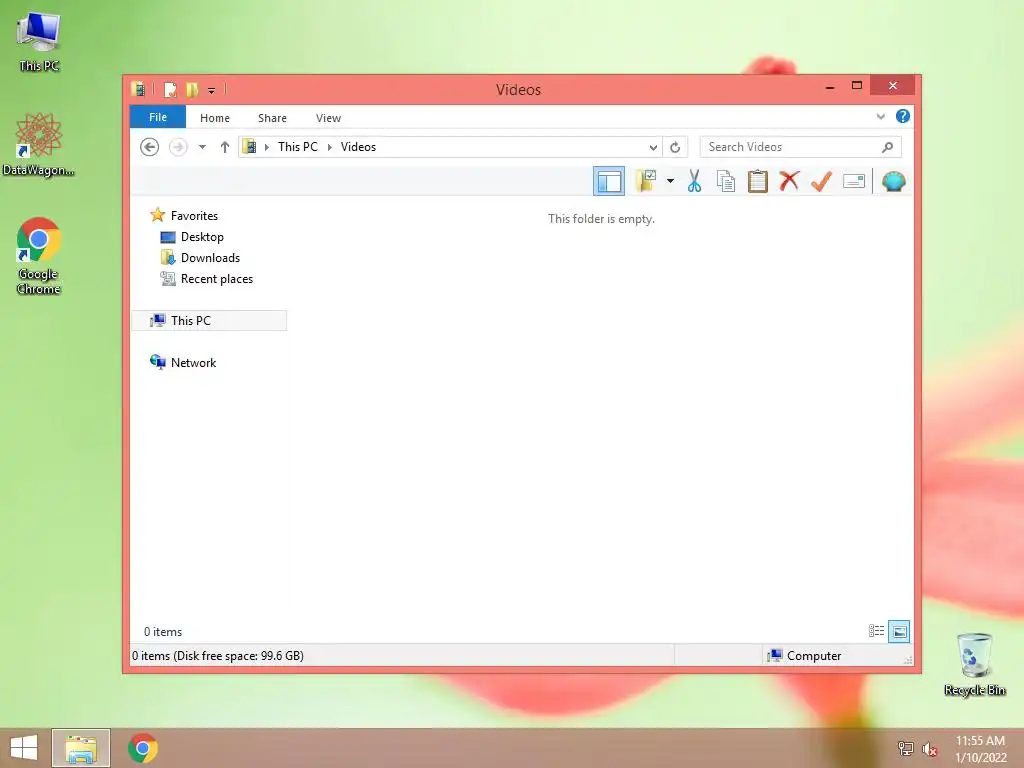Image resolution: width=1024 pixels, height=768 pixels.
Task: Click This PC breadcrumb in address bar
Action: click(298, 147)
